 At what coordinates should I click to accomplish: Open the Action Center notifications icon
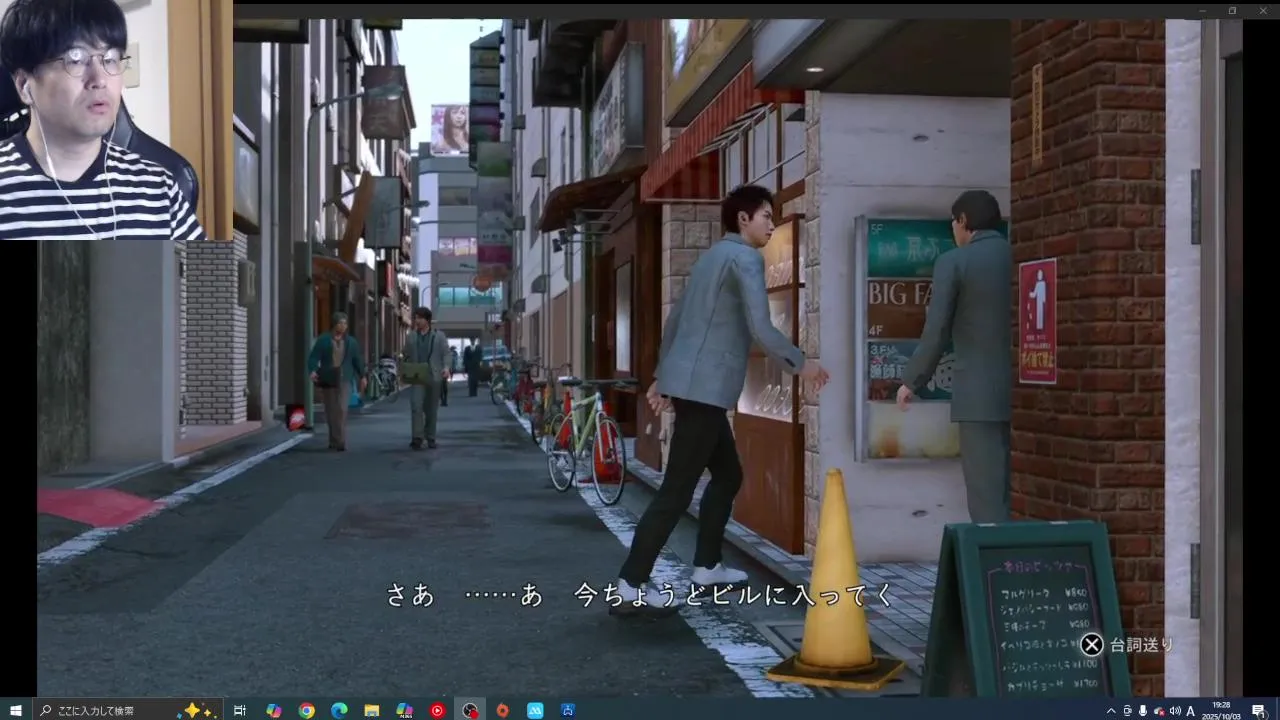click(x=1259, y=710)
